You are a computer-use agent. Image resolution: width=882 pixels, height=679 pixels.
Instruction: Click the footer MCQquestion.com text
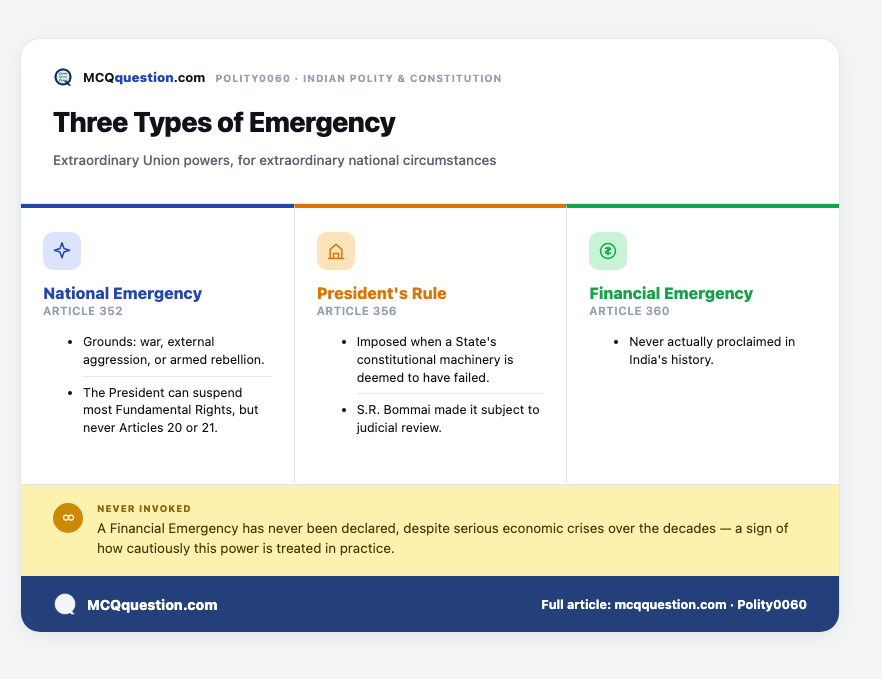click(x=152, y=605)
